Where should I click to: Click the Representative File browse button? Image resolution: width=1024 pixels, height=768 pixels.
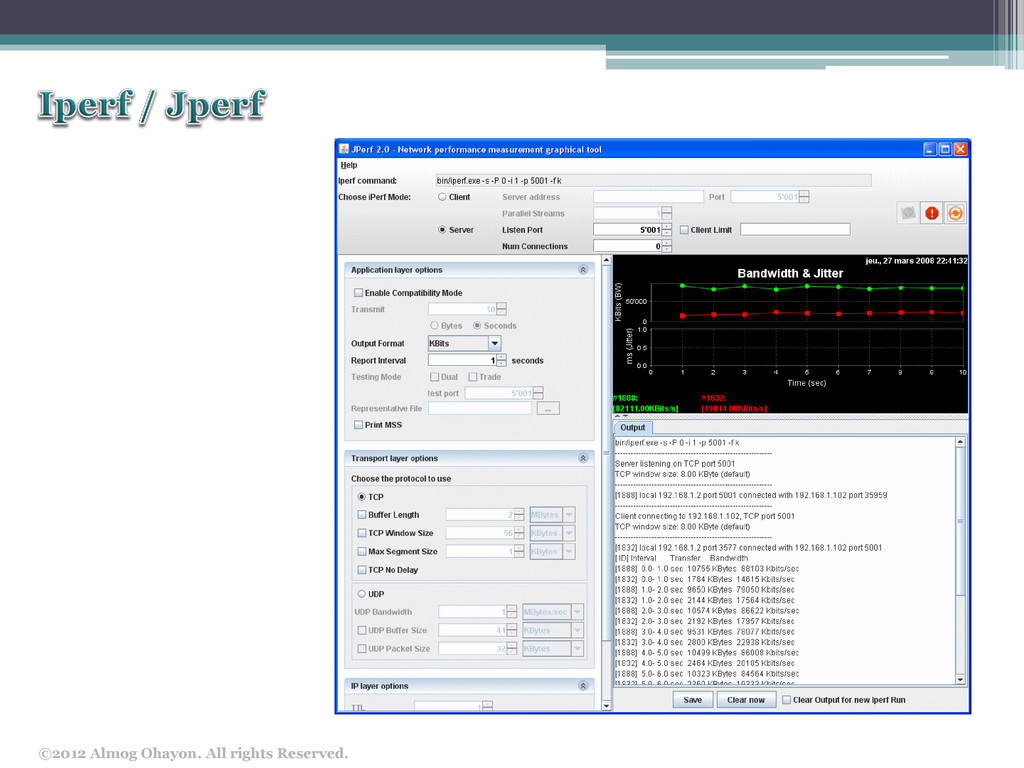tap(548, 409)
